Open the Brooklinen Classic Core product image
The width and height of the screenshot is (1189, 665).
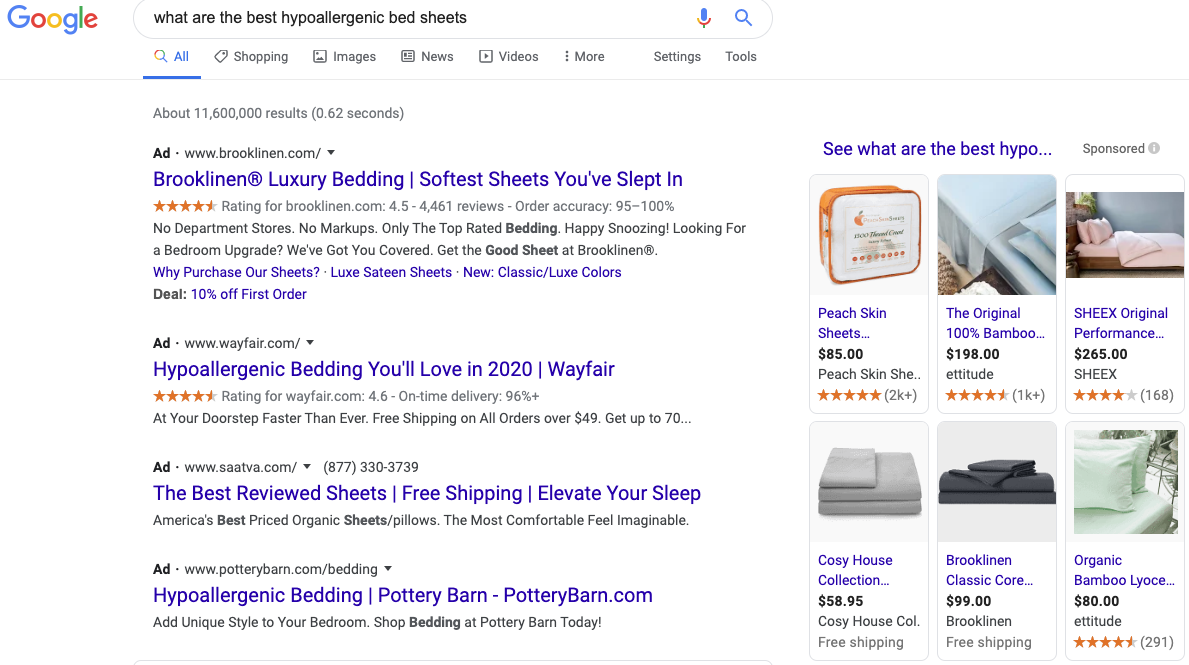pyautogui.click(x=996, y=482)
